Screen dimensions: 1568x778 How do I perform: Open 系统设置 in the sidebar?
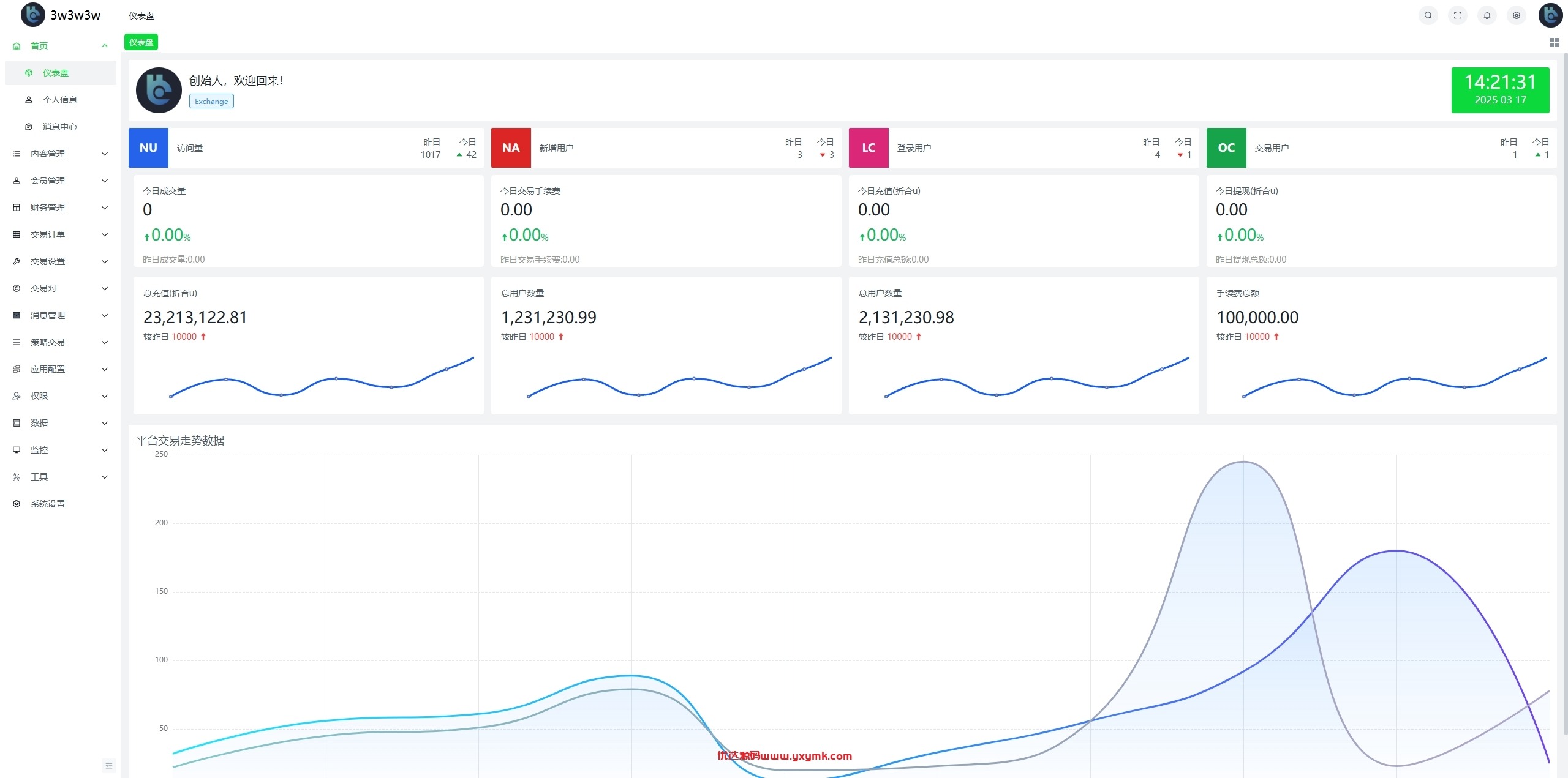click(x=61, y=504)
